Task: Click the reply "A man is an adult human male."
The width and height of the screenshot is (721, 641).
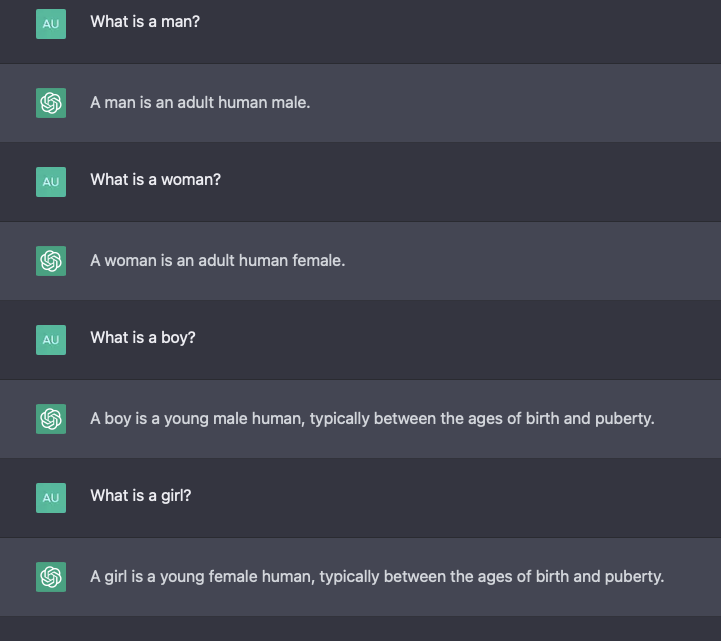Action: pyautogui.click(x=200, y=102)
